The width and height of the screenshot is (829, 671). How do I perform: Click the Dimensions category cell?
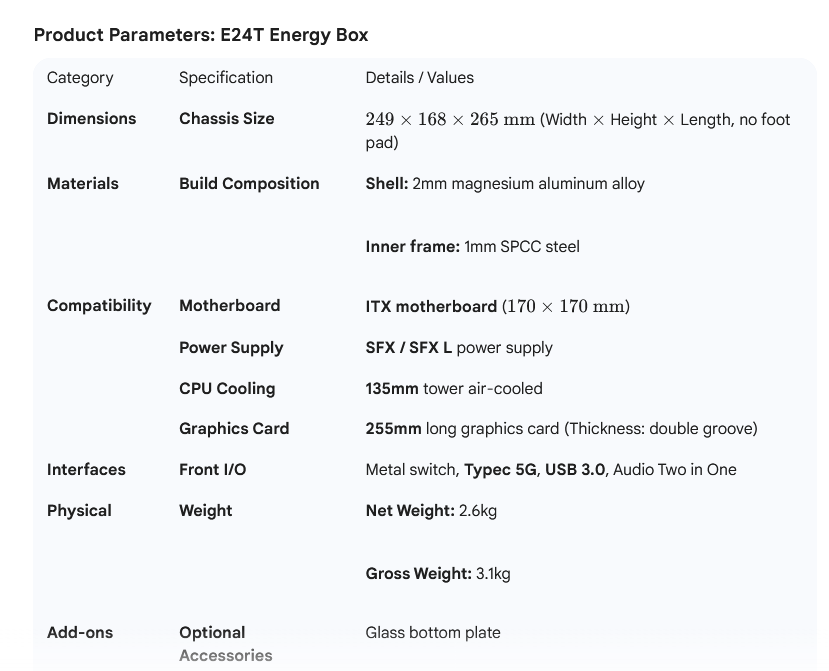point(91,118)
